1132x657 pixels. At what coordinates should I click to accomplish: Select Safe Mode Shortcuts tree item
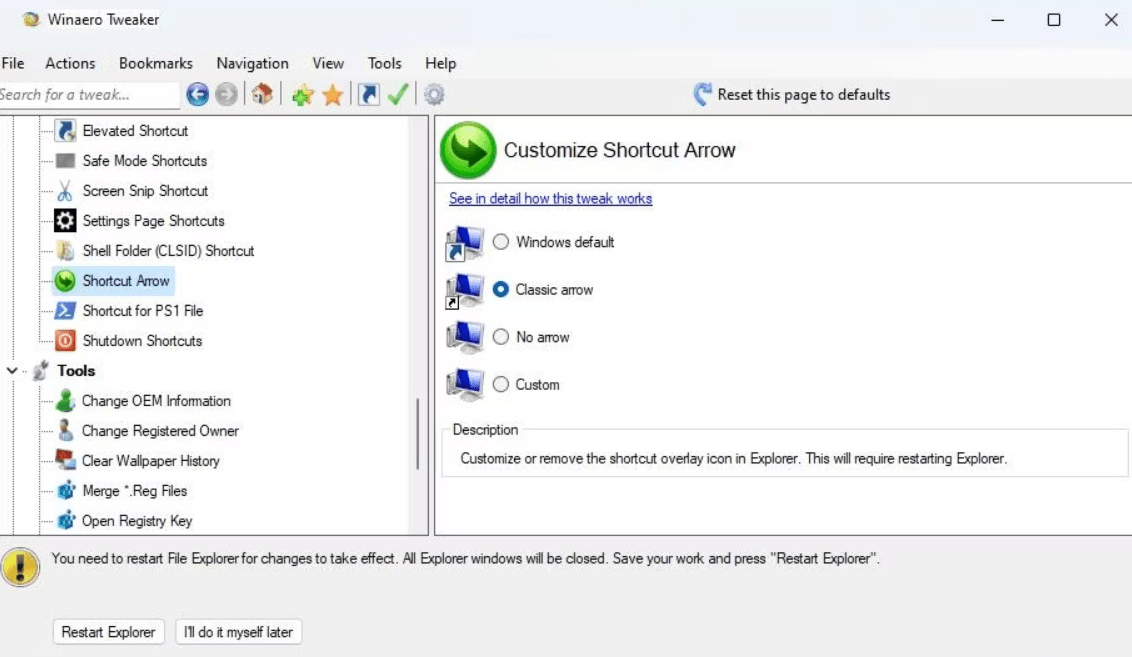(x=144, y=160)
